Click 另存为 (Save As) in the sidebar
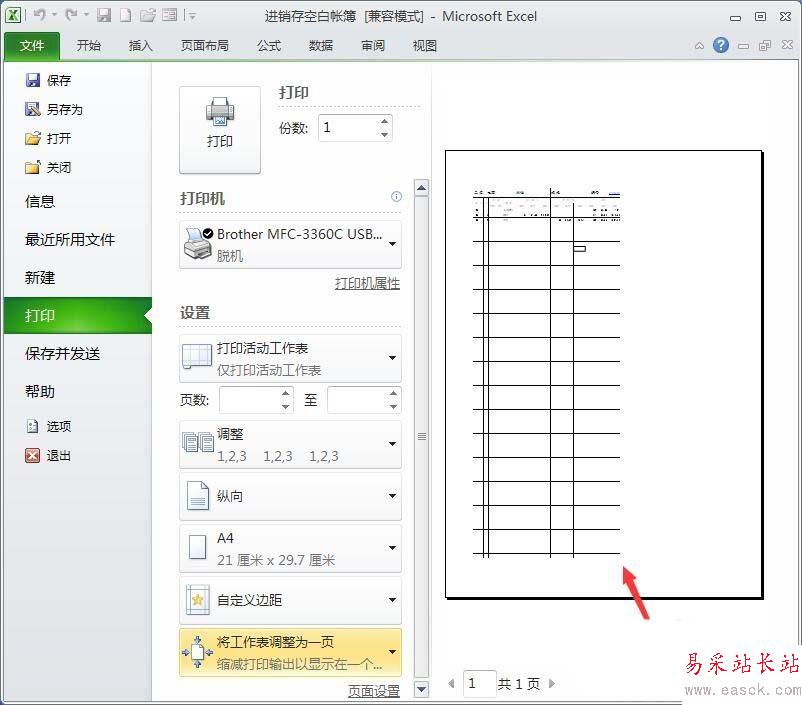Image resolution: width=802 pixels, height=705 pixels. pos(54,109)
